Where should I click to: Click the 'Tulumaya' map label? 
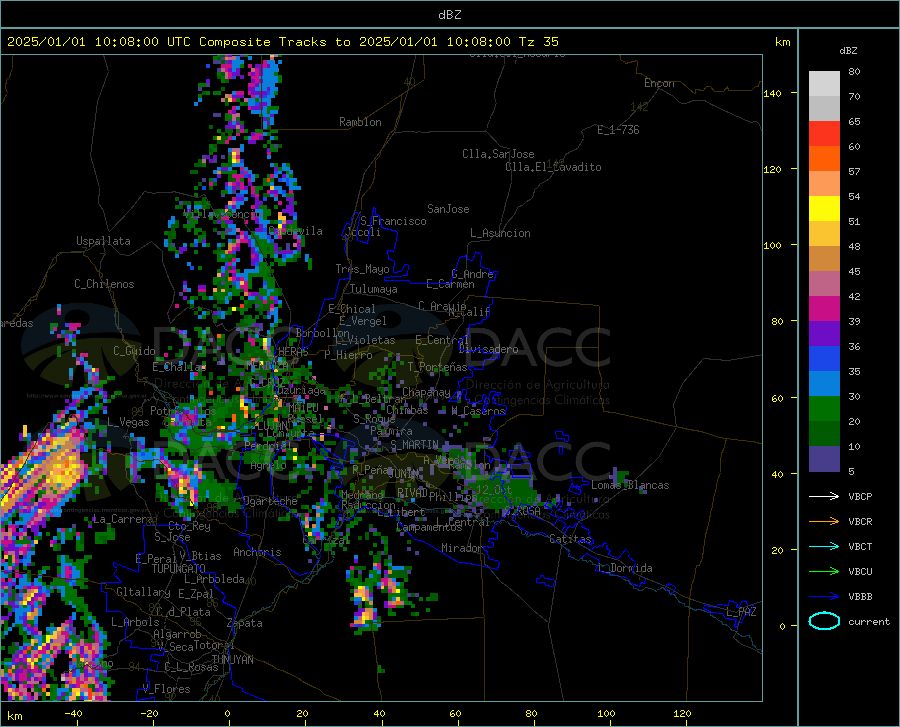pyautogui.click(x=374, y=289)
